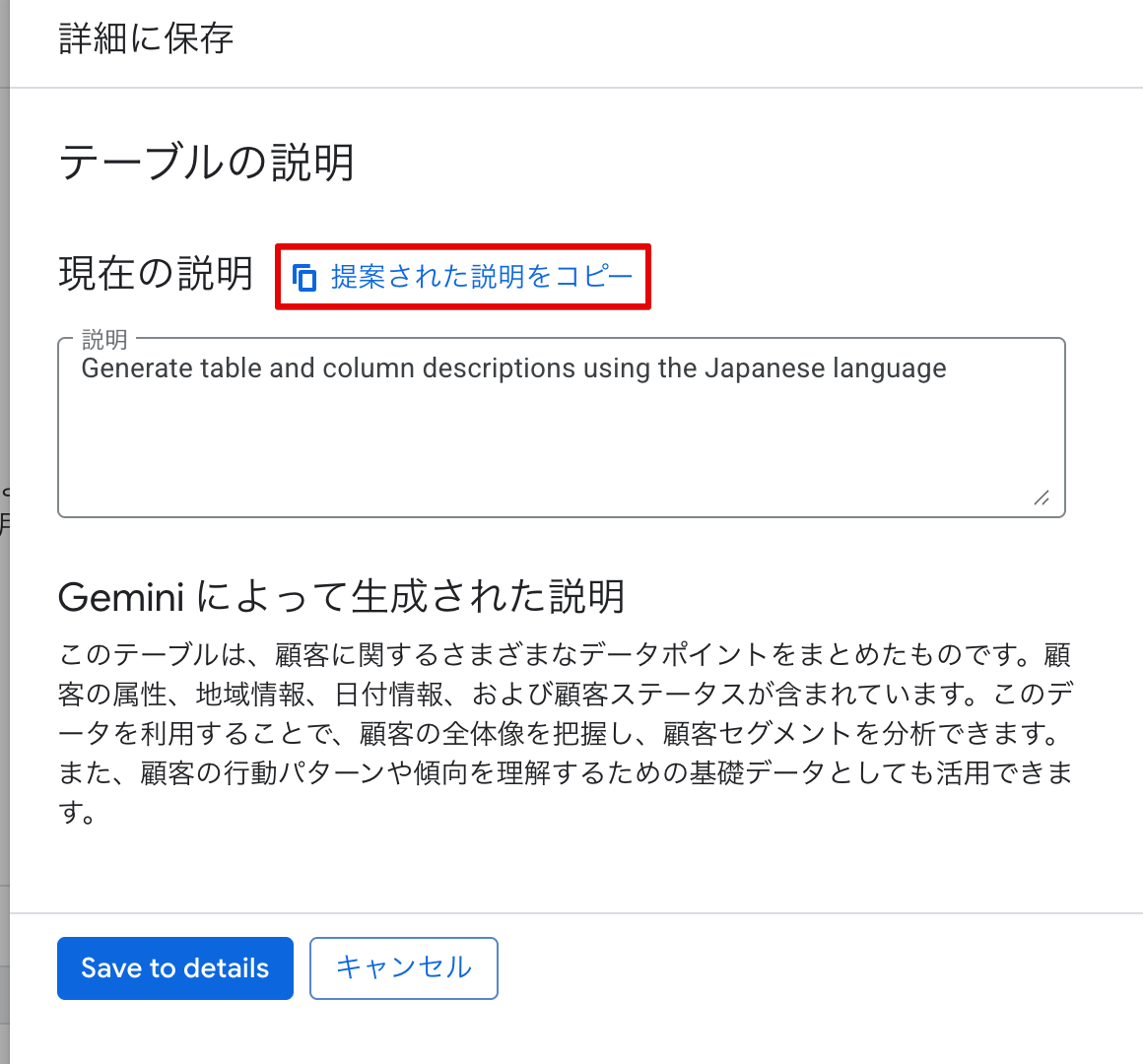Click the Save to details button
1143x1064 pixels.
174,968
